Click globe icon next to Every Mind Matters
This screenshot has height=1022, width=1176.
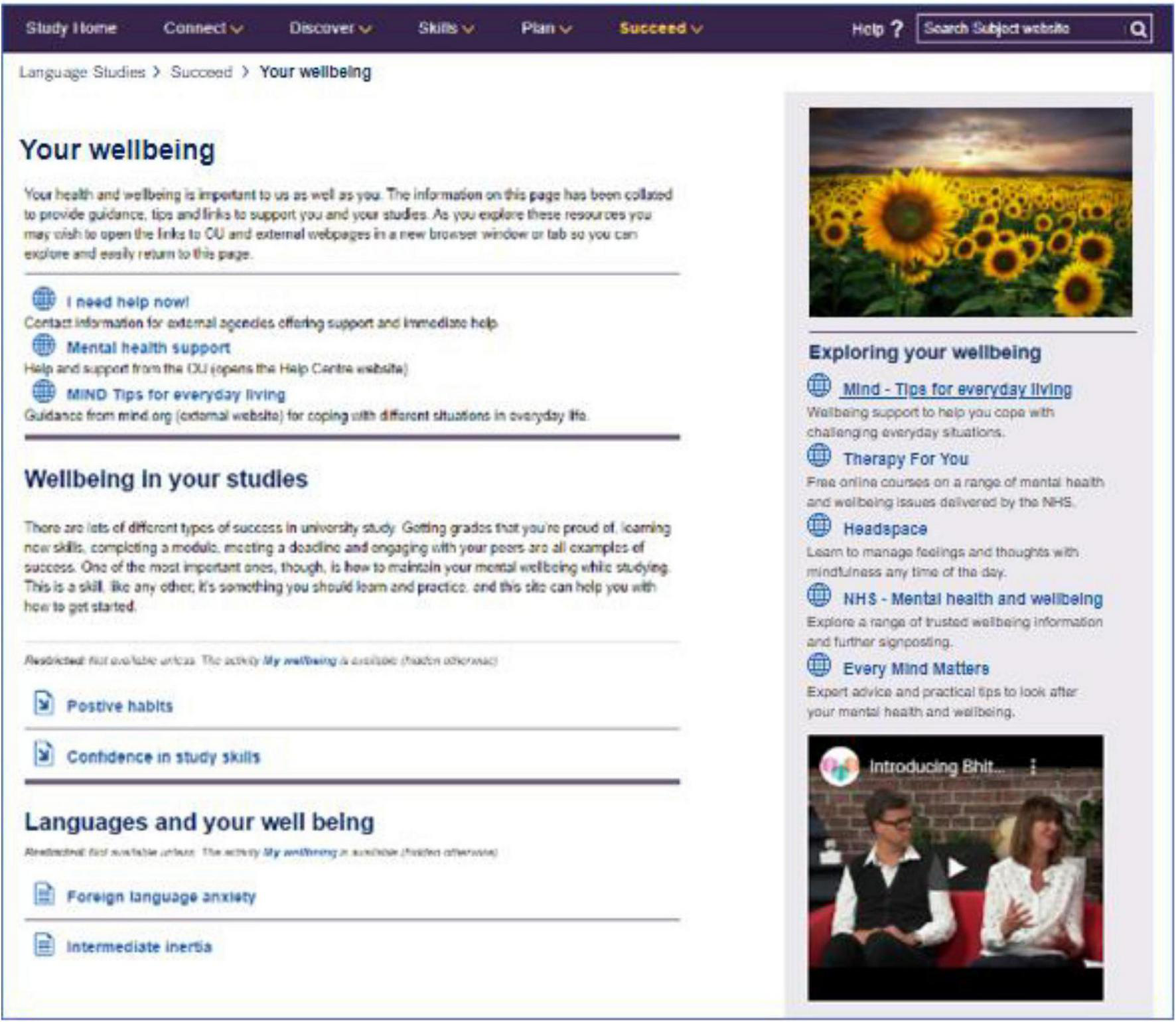[x=819, y=665]
